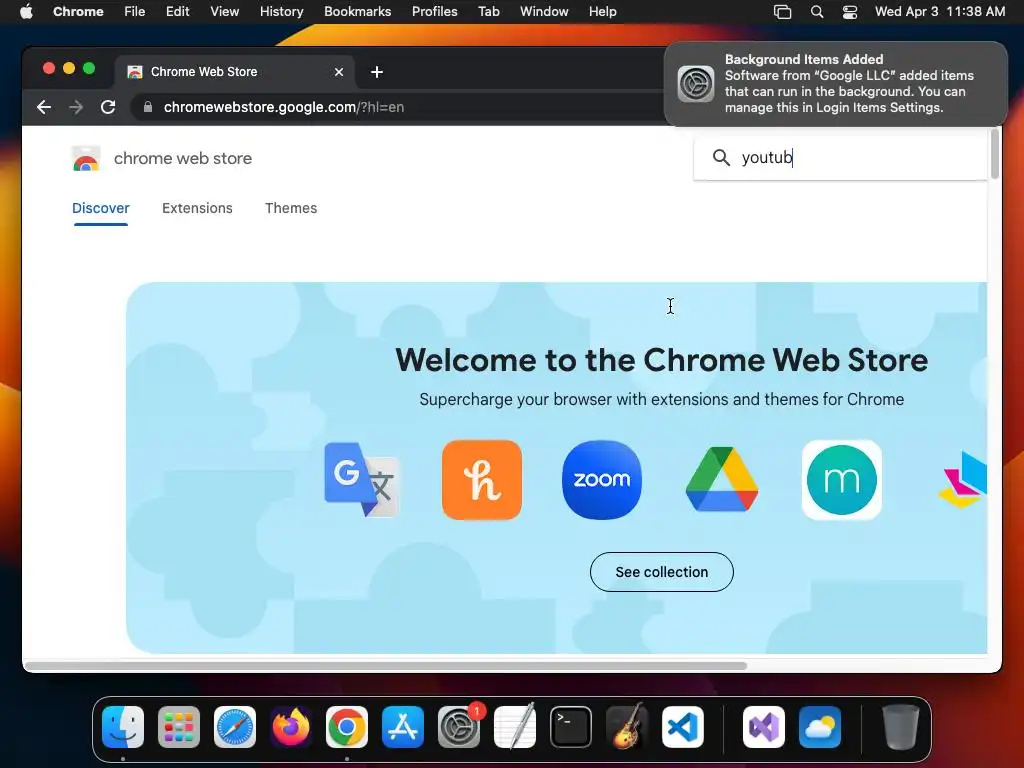
Task: Open Control Center in the menu bar
Action: (850, 11)
